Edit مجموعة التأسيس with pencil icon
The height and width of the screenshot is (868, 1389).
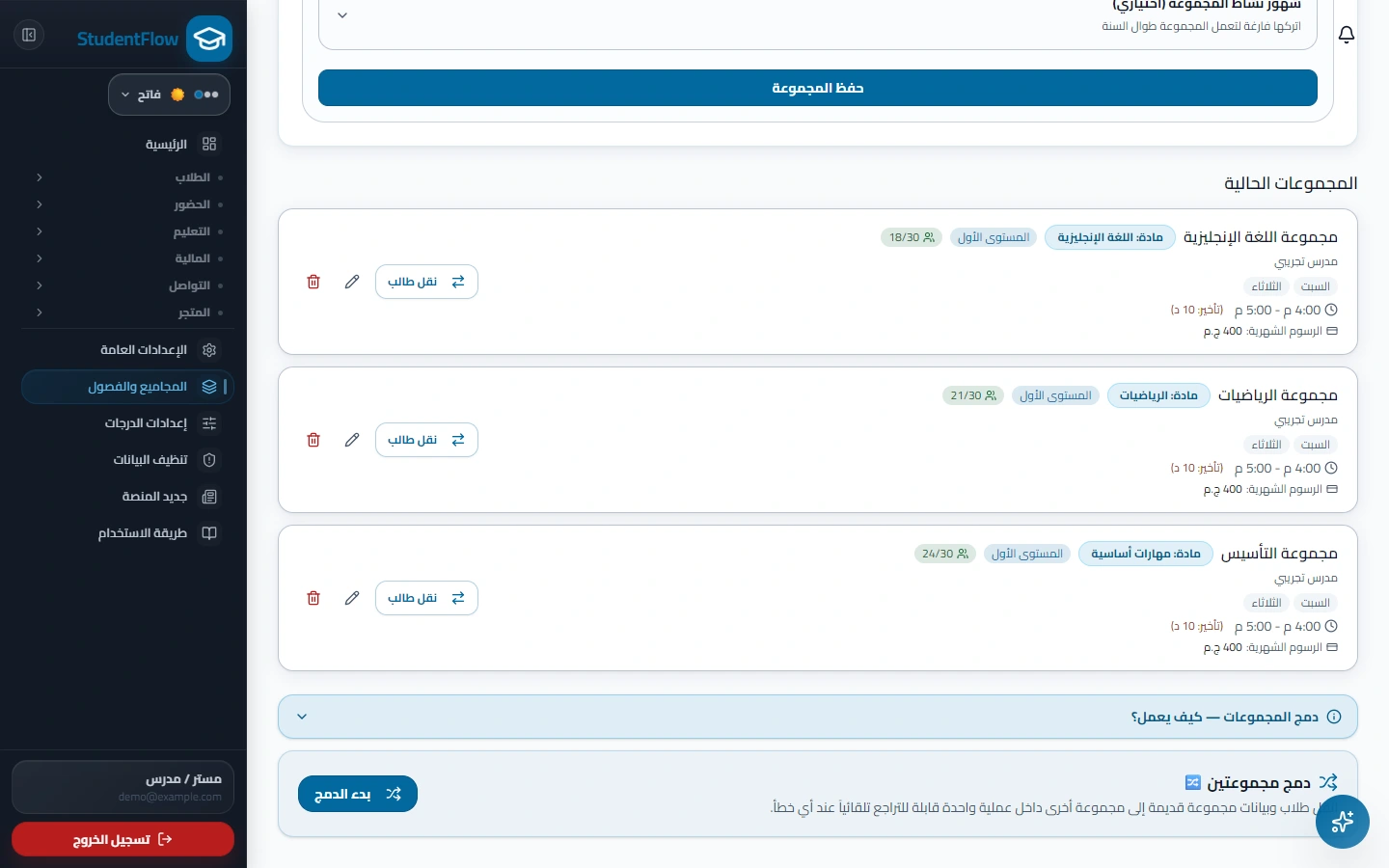352,598
